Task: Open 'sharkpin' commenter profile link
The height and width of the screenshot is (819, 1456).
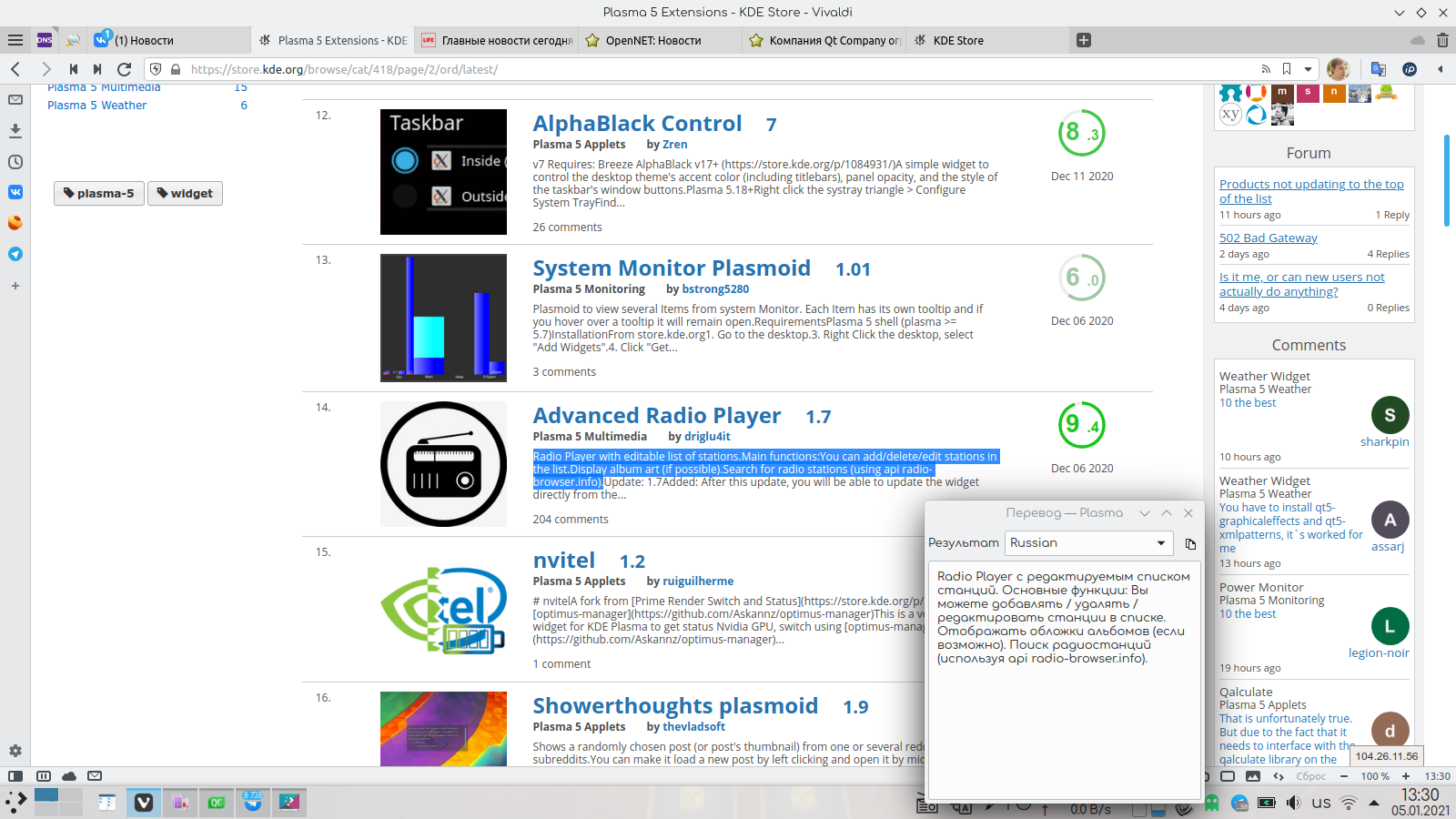Action: pos(1384,442)
